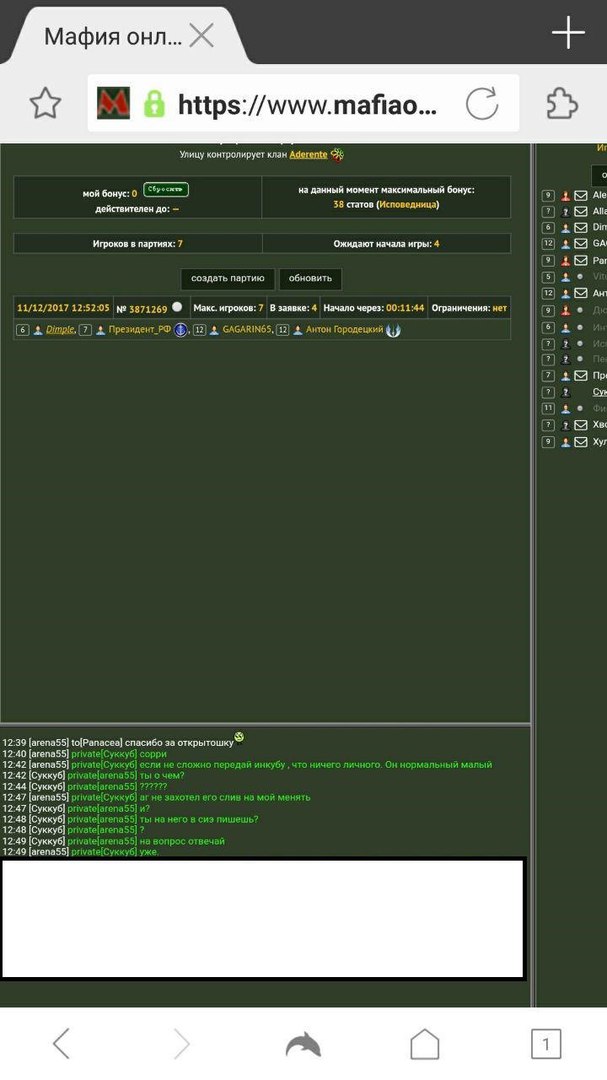This screenshot has height=1080, width=607.
Task: Tap the dolphin share icon in the bottom bar
Action: click(x=303, y=1045)
